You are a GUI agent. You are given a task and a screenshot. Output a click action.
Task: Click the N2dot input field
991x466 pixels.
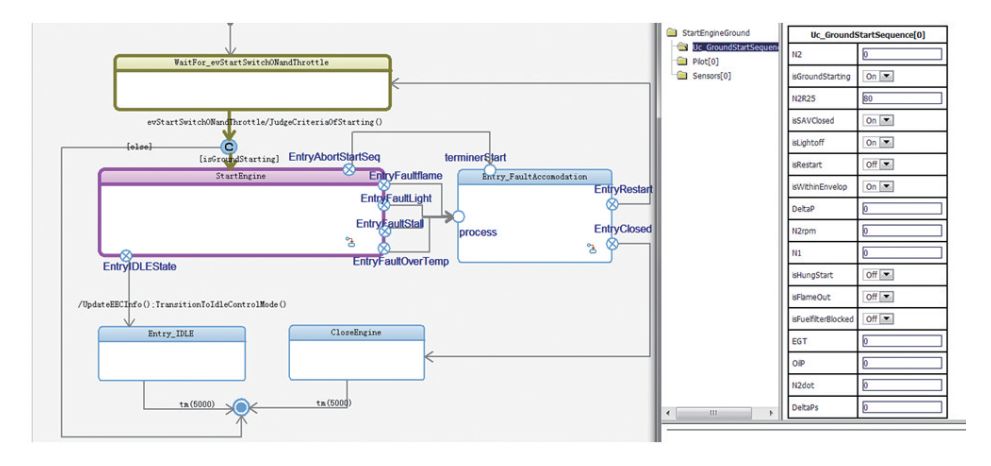[902, 385]
